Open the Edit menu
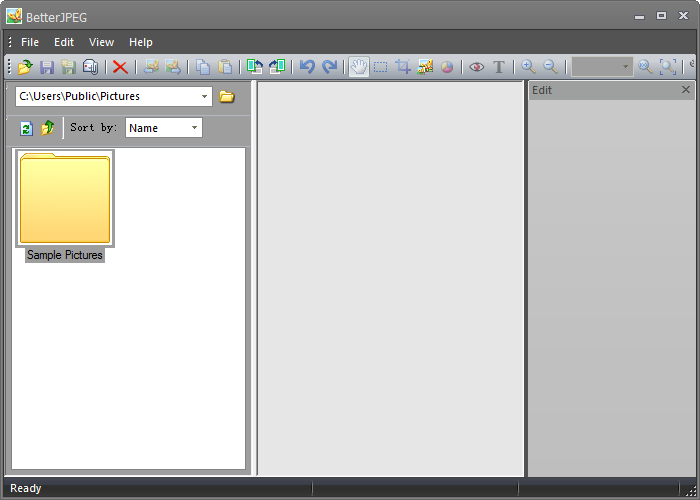 [x=64, y=42]
